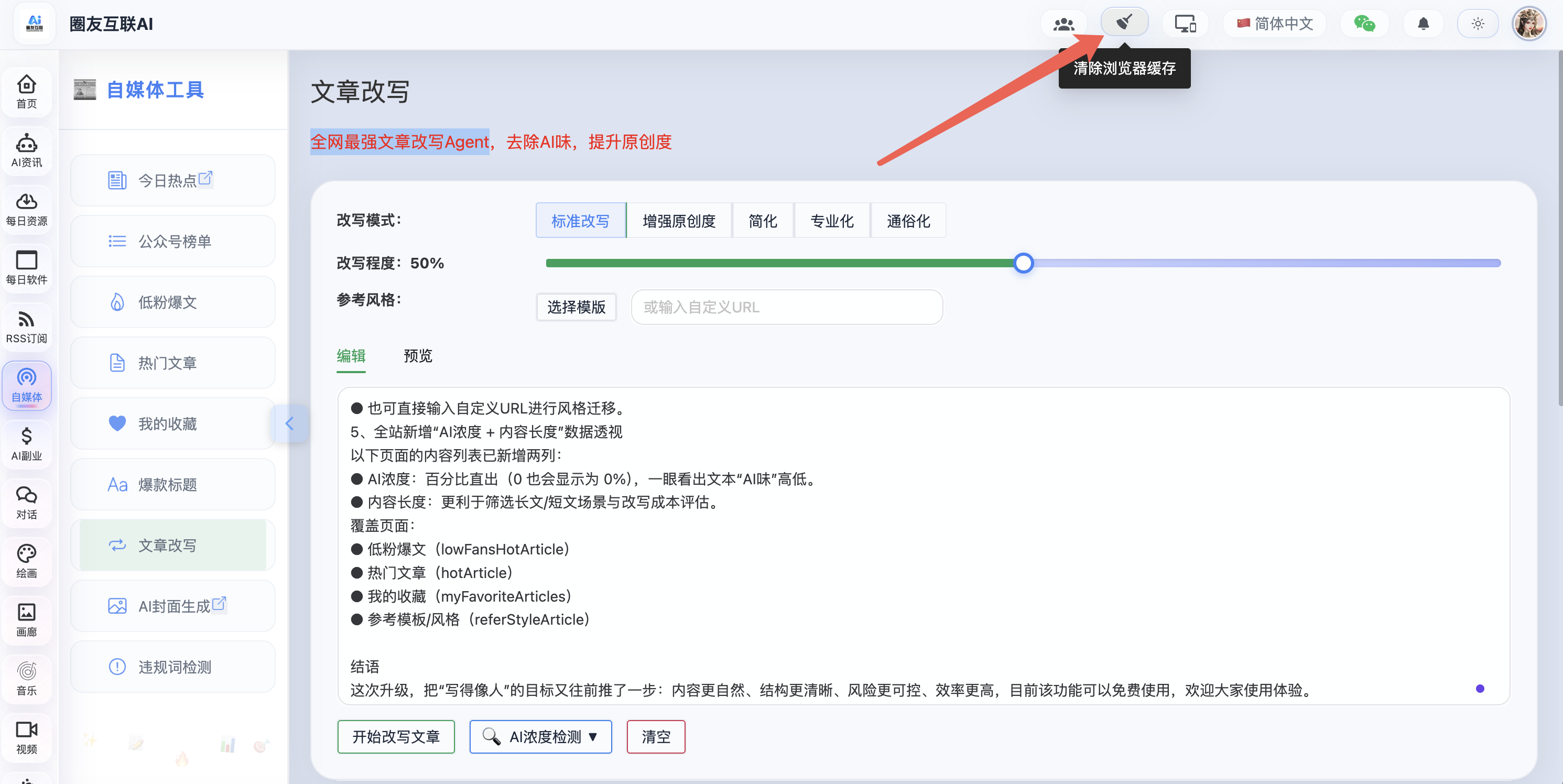Click the users group icon in header
The width and height of the screenshot is (1563, 784).
(x=1063, y=24)
